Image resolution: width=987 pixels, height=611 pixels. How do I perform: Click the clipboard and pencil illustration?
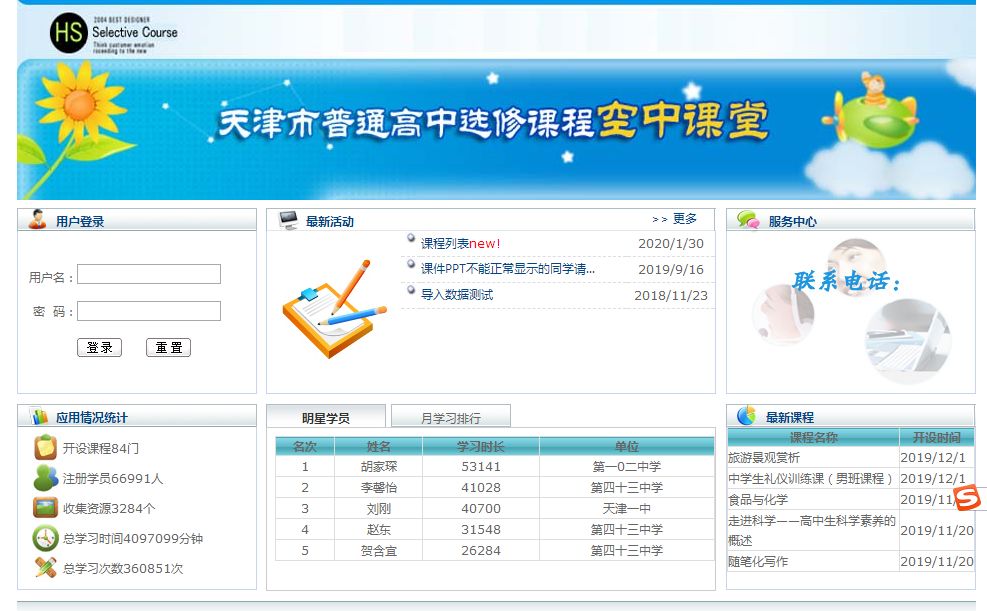click(334, 309)
